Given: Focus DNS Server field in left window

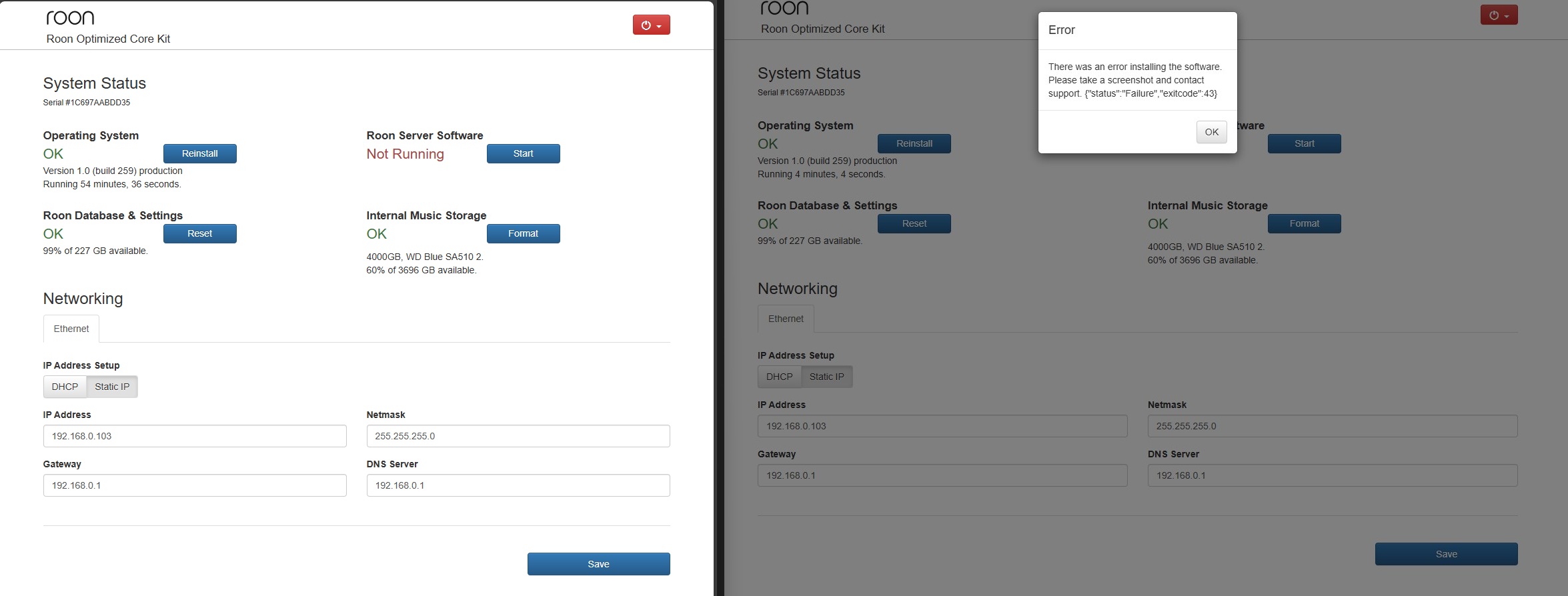Looking at the screenshot, I should point(518,485).
